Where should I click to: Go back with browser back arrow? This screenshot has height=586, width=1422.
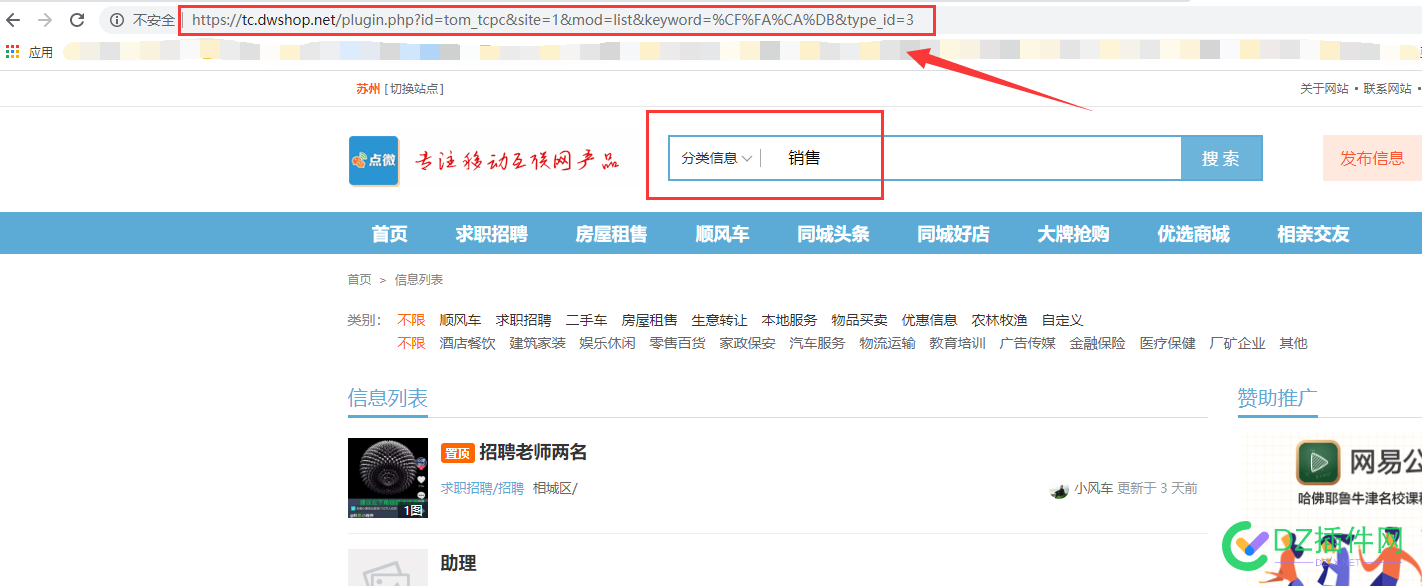[x=14, y=20]
